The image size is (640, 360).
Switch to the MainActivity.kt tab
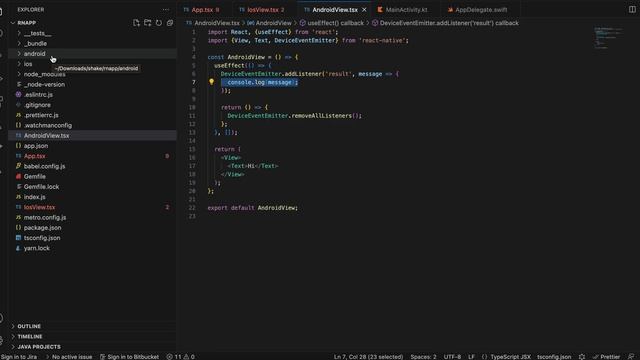tap(406, 9)
